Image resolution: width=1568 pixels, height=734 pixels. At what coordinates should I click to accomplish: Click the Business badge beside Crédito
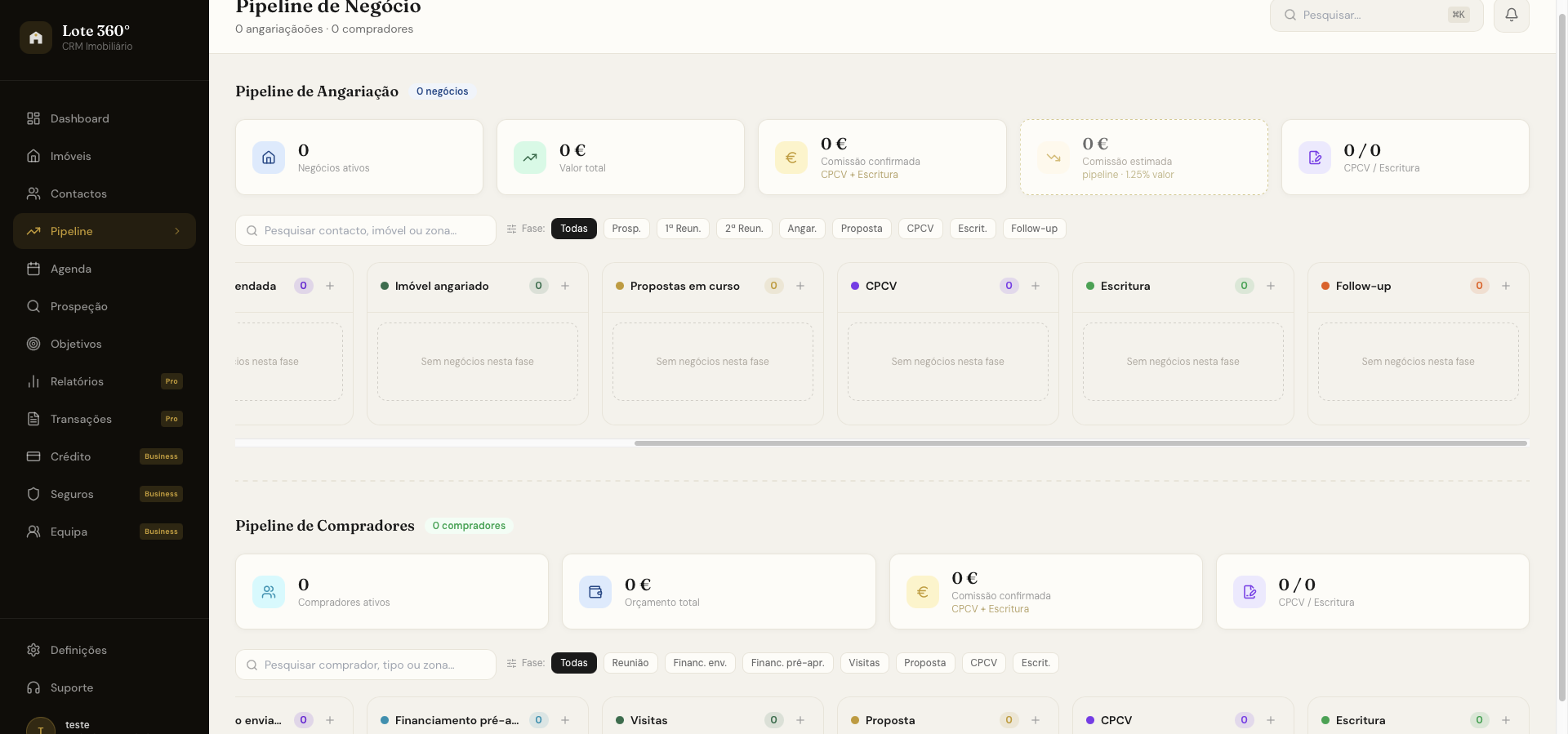pyautogui.click(x=161, y=456)
